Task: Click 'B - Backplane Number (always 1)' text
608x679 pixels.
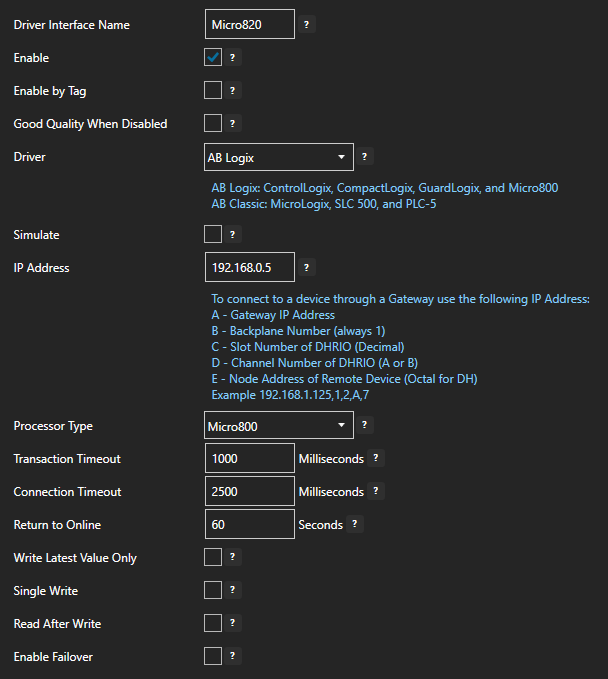Action: (298, 331)
